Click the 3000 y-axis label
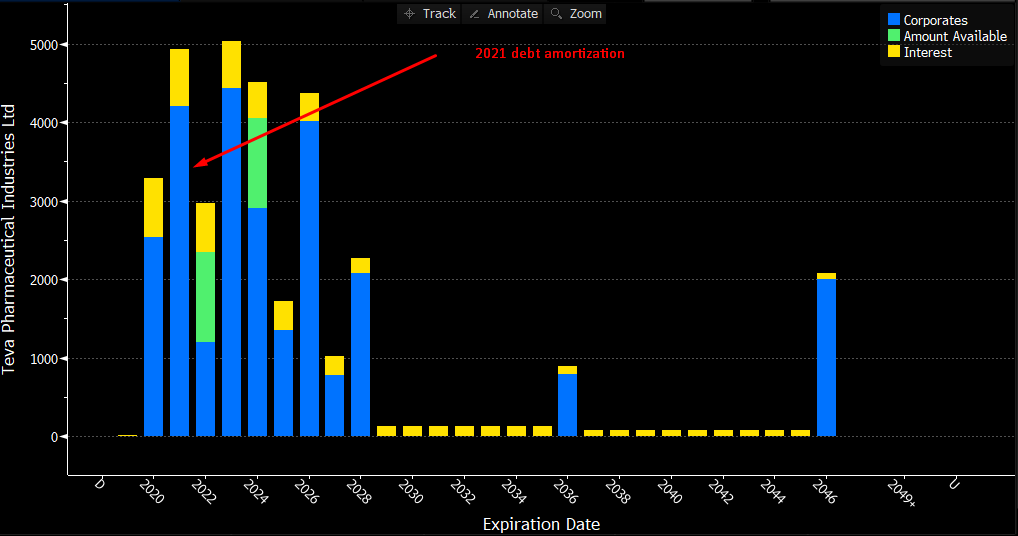Image resolution: width=1018 pixels, height=536 pixels. (43, 202)
